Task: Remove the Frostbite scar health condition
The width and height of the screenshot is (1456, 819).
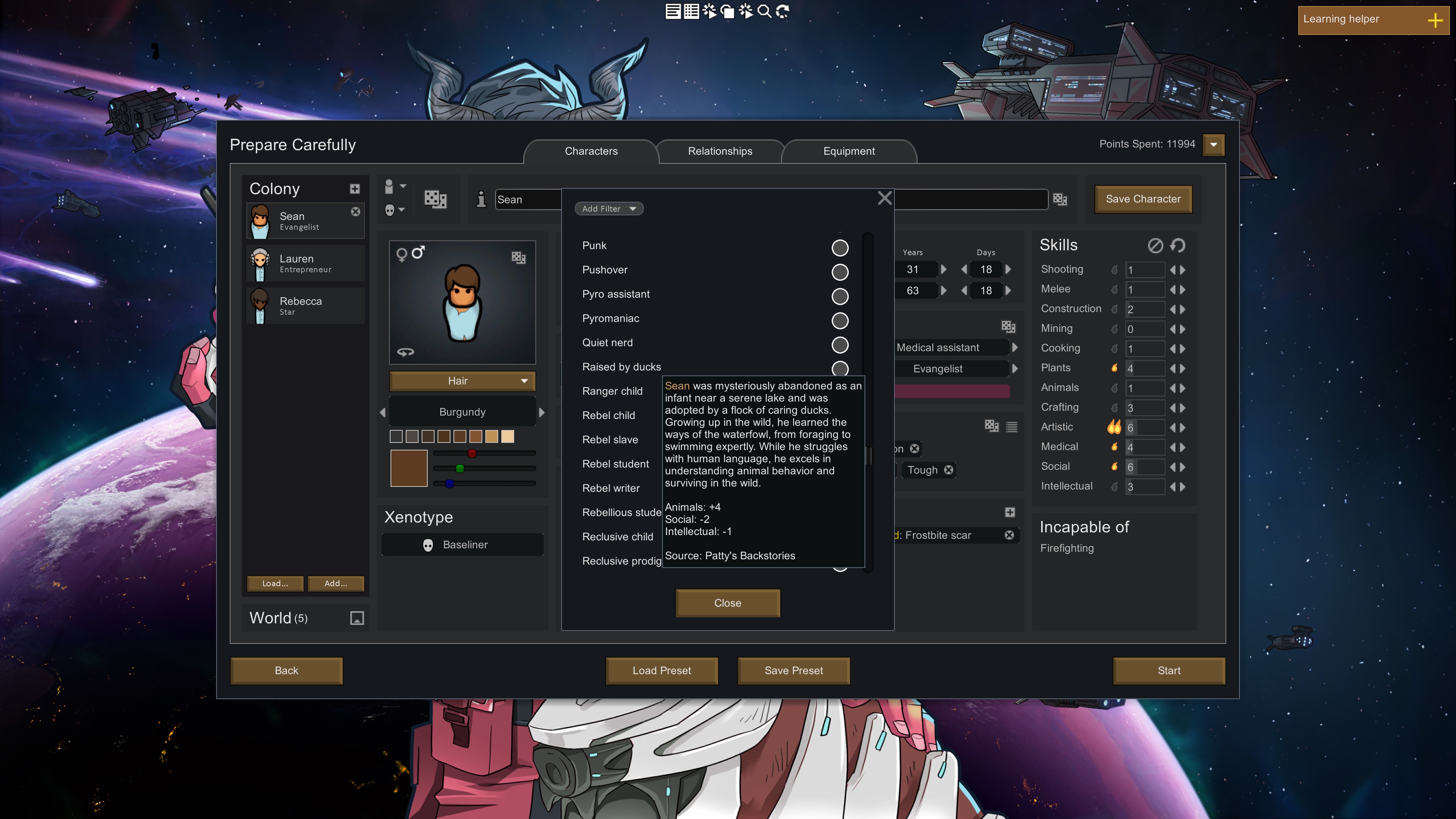Action: (1009, 535)
